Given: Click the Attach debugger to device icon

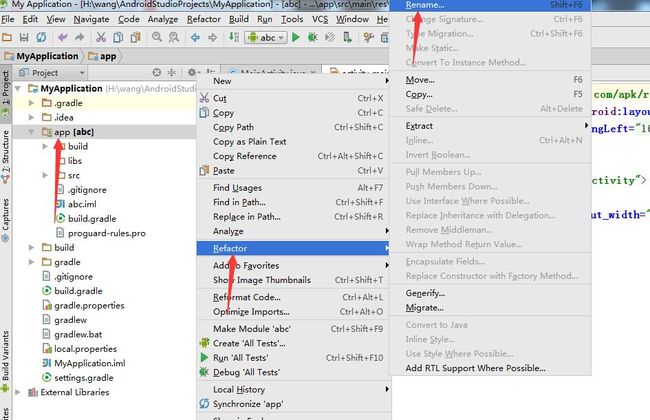Looking at the screenshot, I should click(x=347, y=37).
